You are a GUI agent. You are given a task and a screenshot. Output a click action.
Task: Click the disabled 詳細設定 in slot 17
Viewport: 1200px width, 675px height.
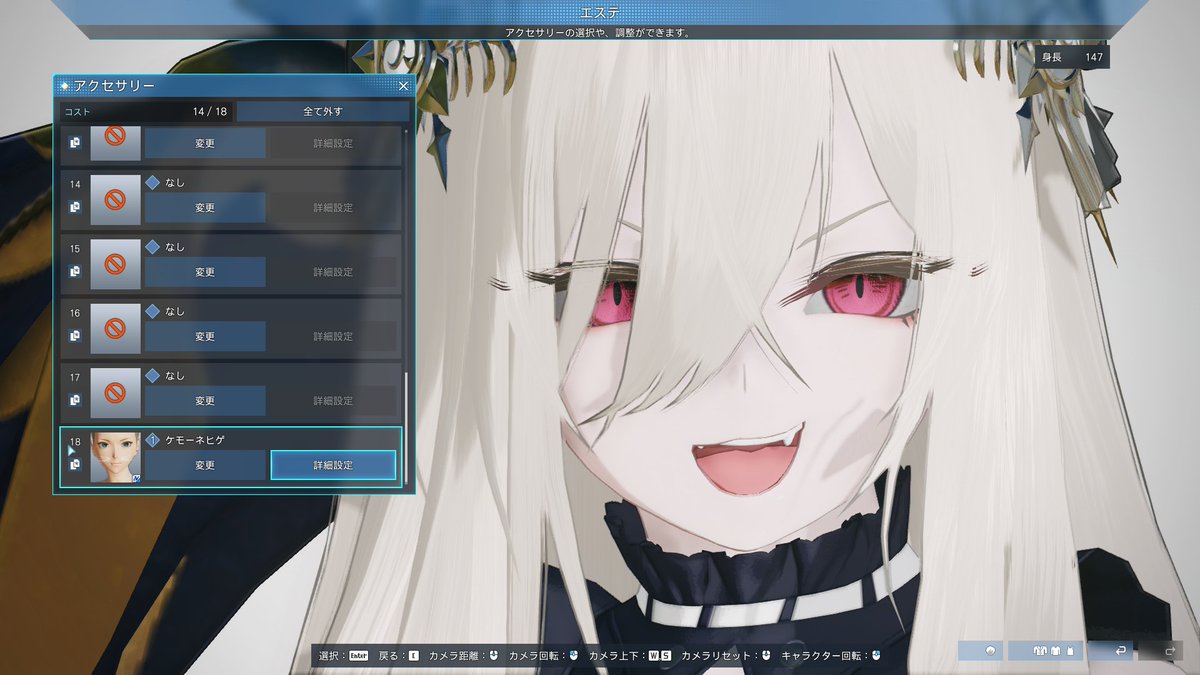point(333,401)
